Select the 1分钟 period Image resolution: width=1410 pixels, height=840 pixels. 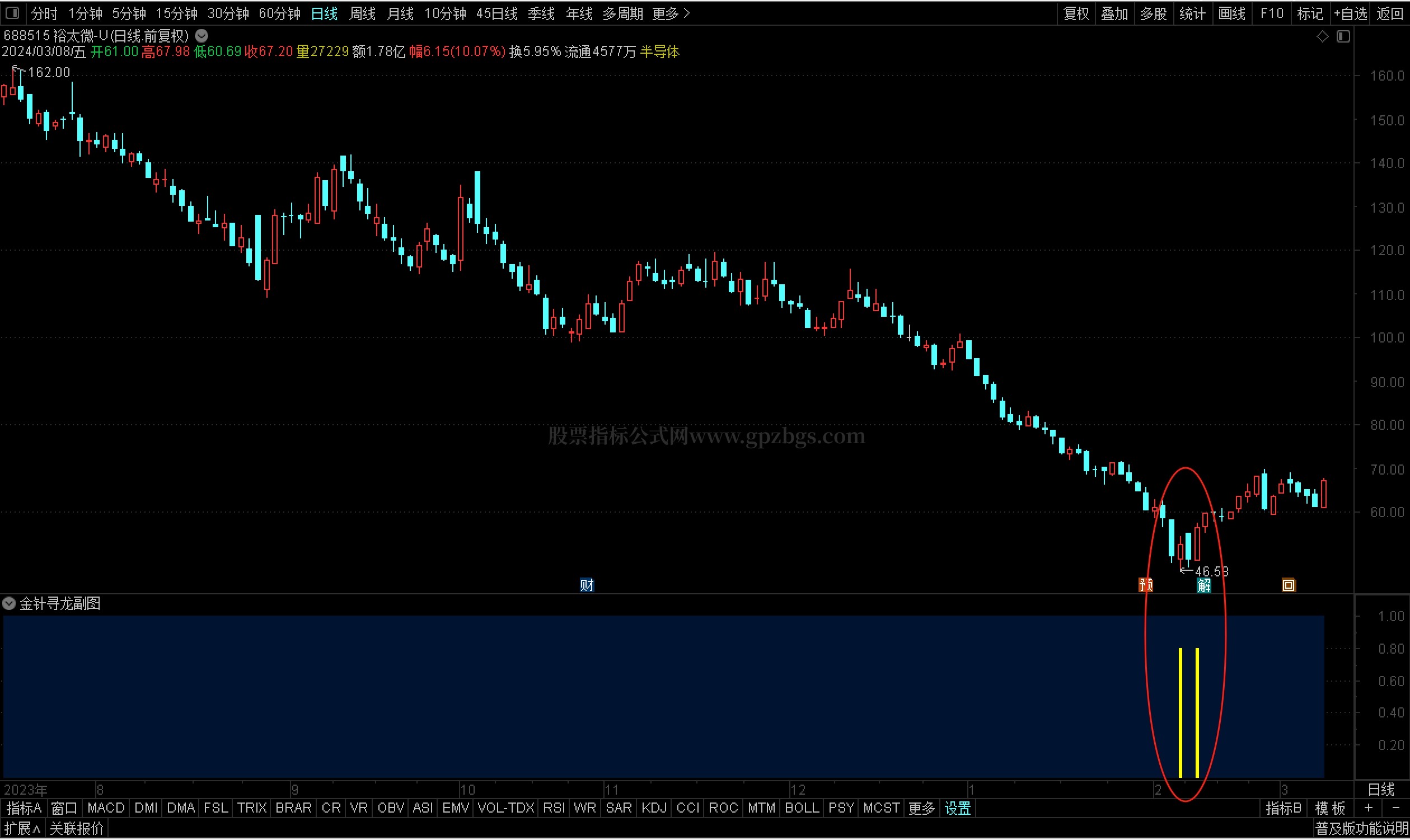85,13
